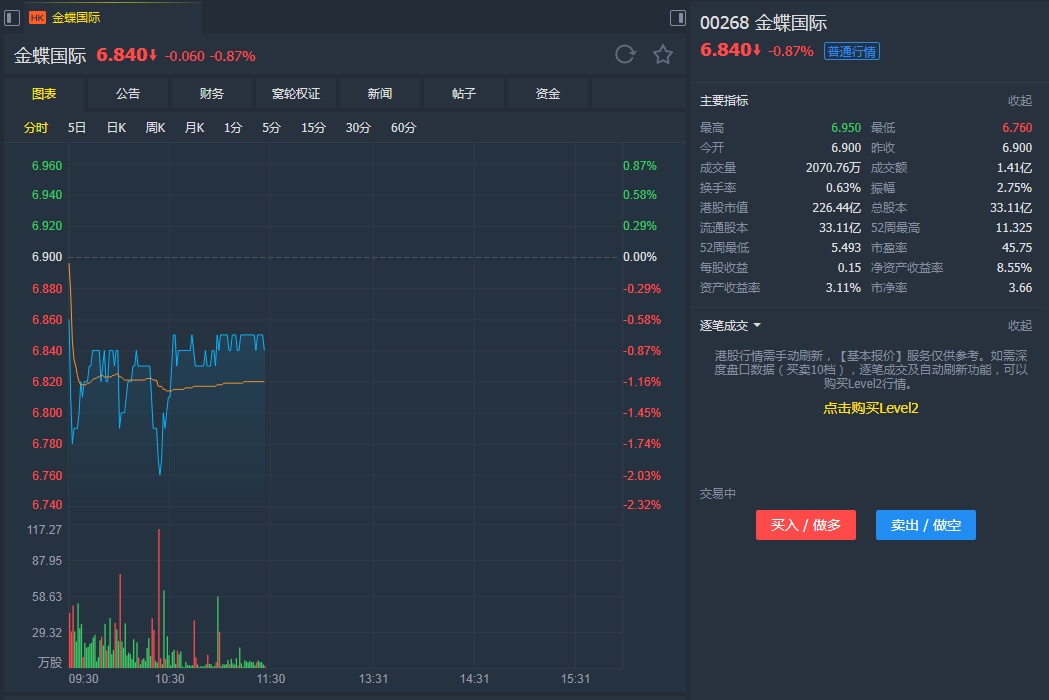Screen dimensions: 1049x700
Task: Click the 卖出 / 做空 button
Action: click(x=925, y=525)
